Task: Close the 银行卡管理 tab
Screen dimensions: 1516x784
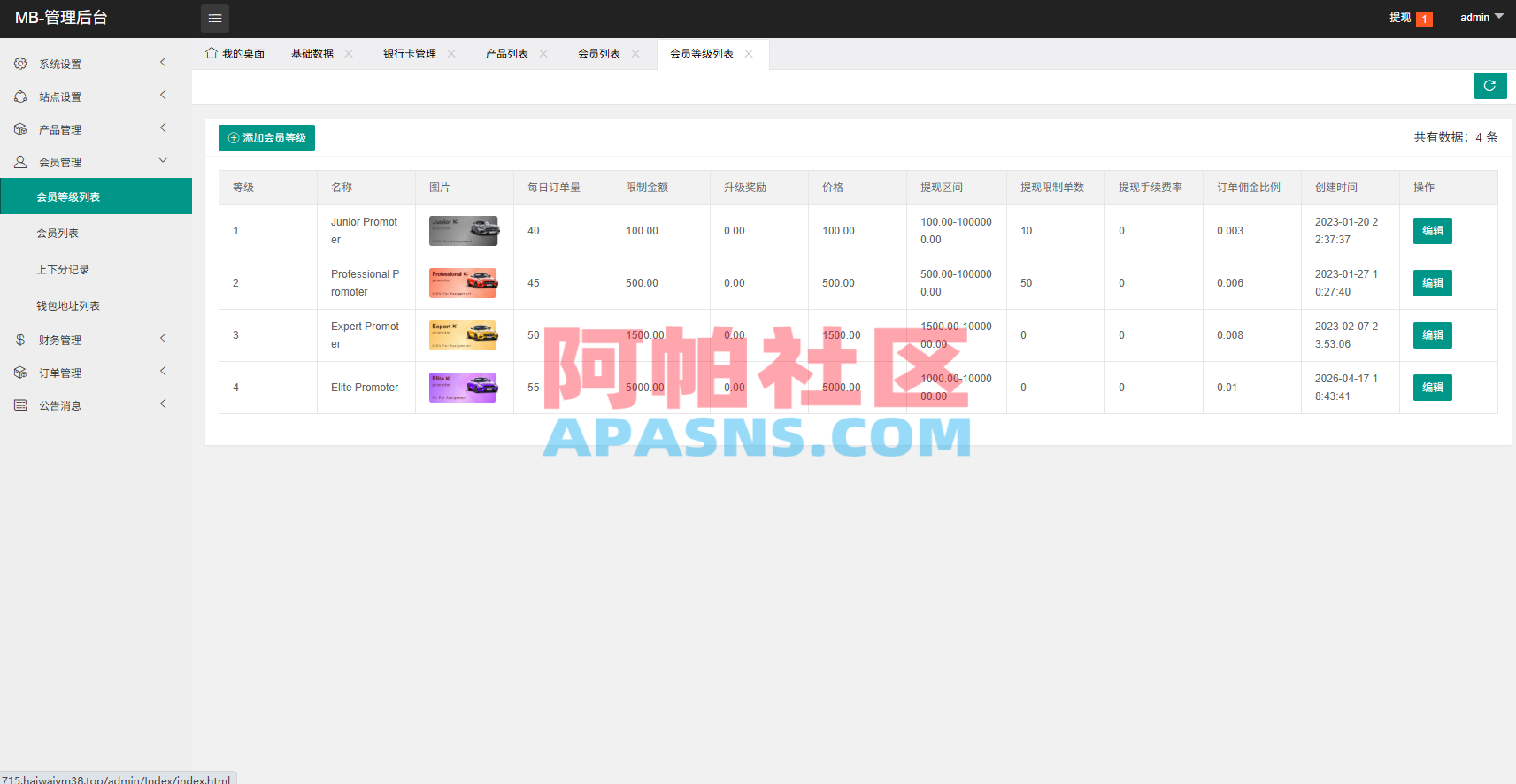Action: (x=451, y=54)
